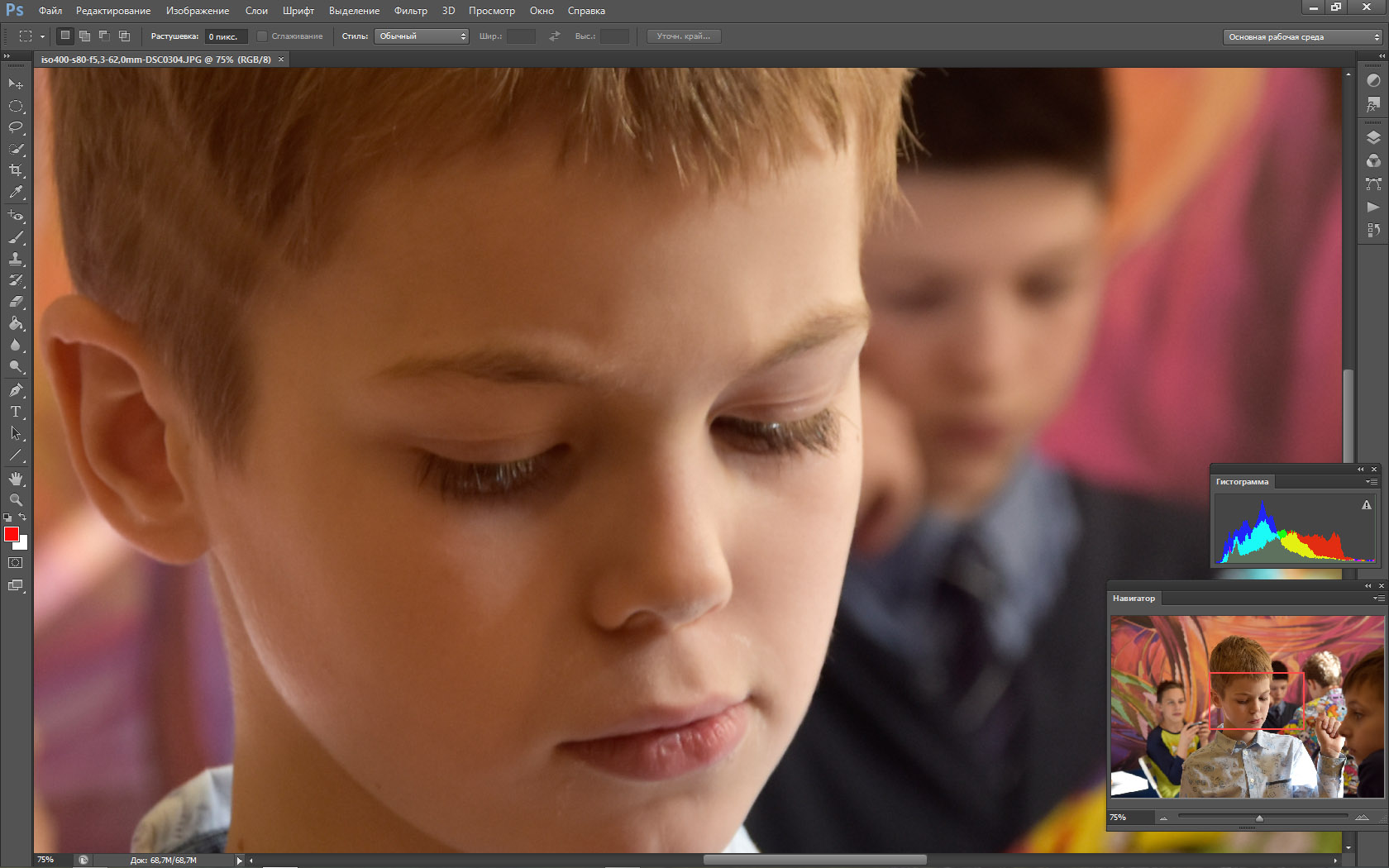The height and width of the screenshot is (868, 1389).
Task: Open the Изображение menu
Action: [198, 11]
